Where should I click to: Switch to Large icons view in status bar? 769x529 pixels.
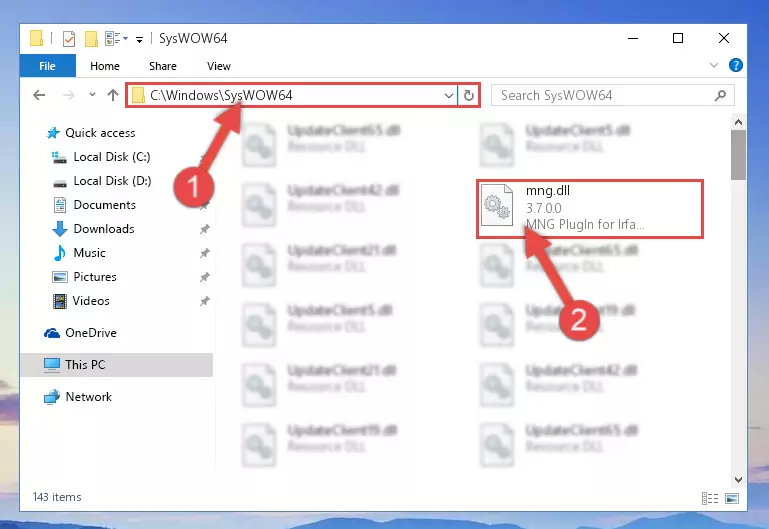pos(732,499)
